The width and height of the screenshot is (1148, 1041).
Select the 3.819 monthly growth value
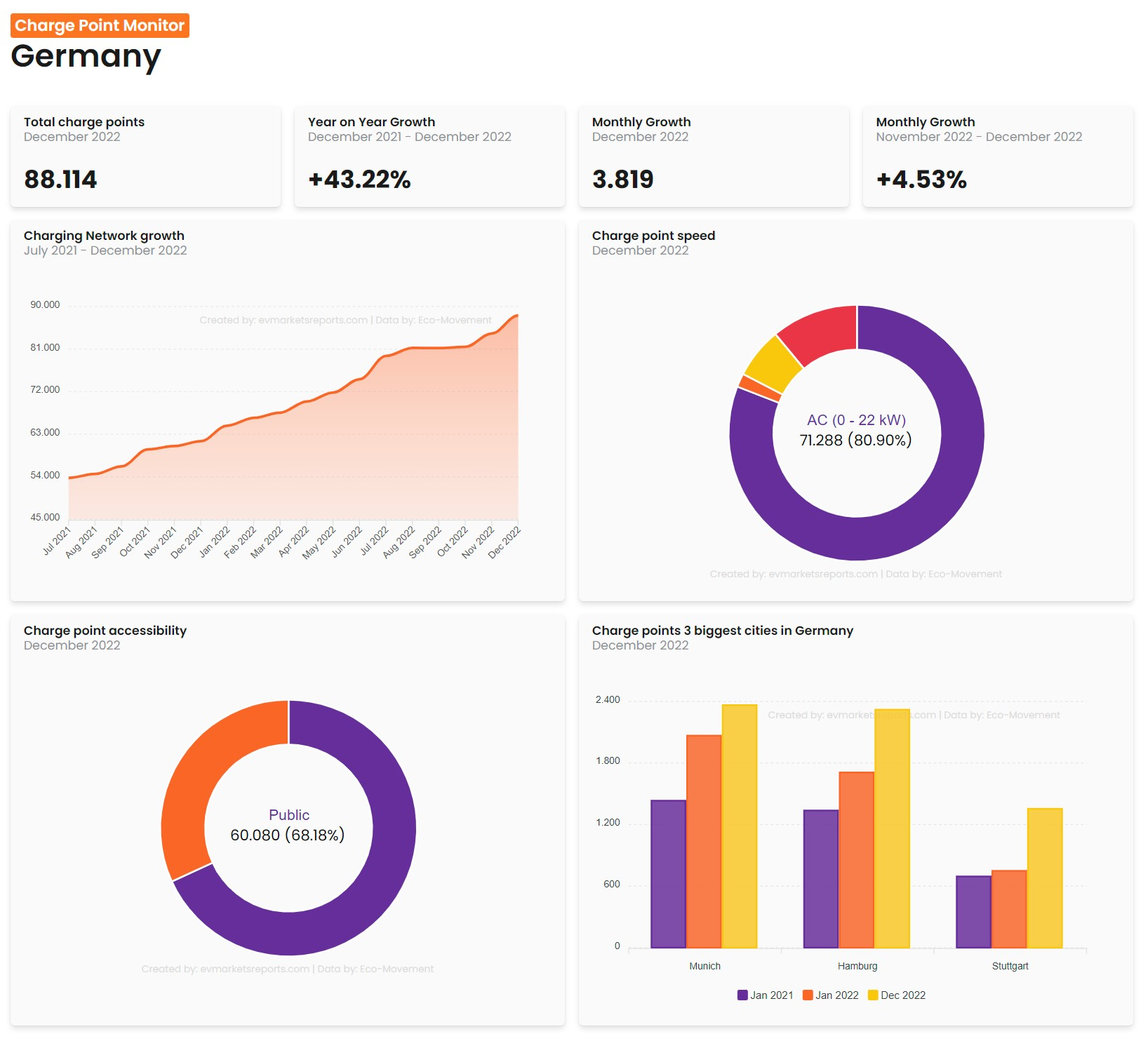coord(622,180)
